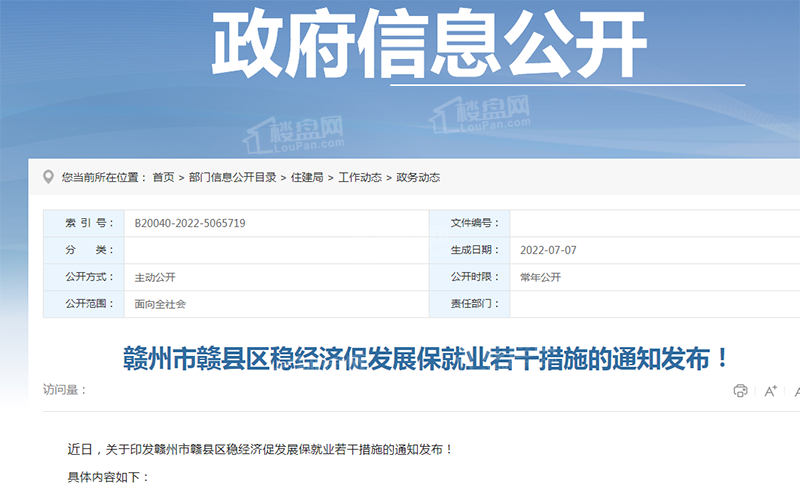Screen dimensions: 800x489
Task: Click the 生成日期 label cell
Action: click(x=470, y=250)
